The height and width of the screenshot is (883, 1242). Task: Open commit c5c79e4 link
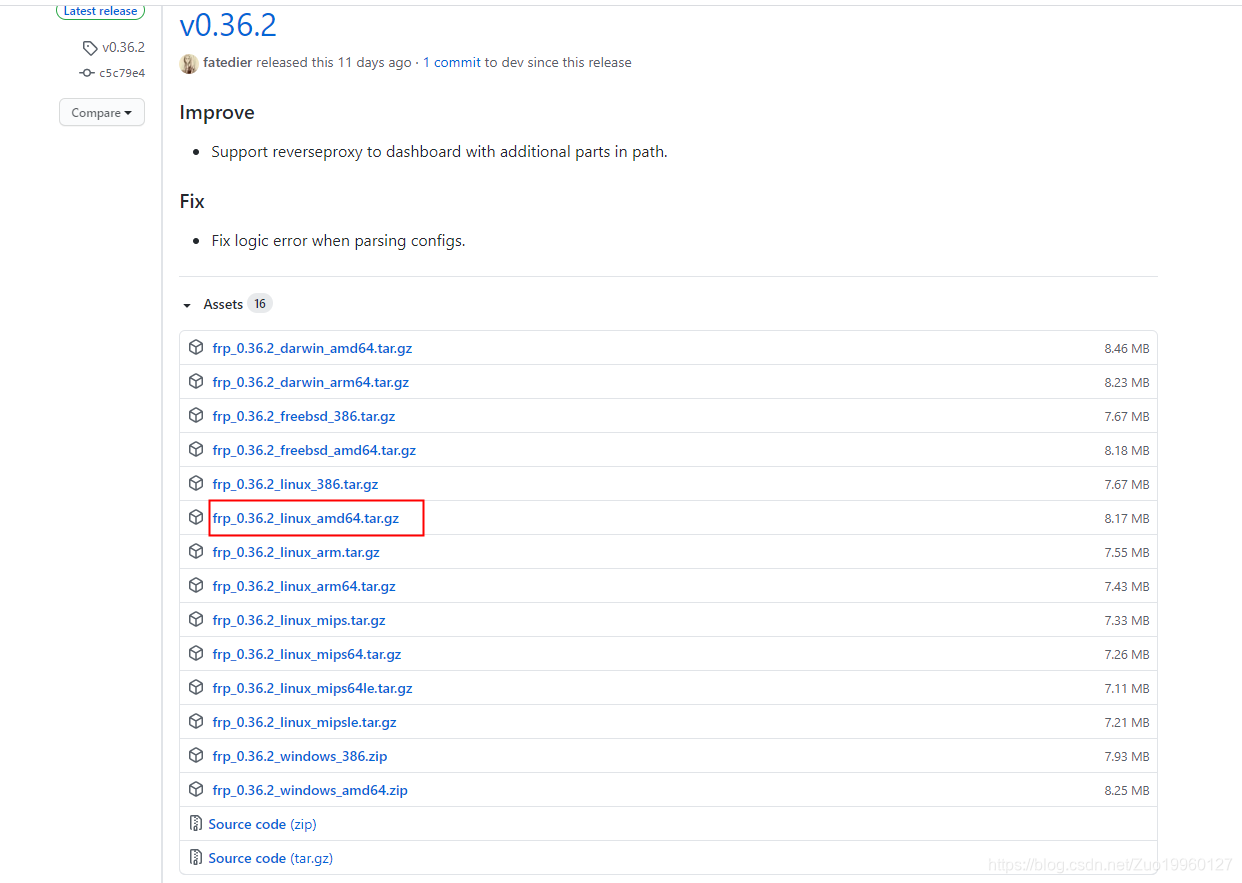click(x=122, y=73)
